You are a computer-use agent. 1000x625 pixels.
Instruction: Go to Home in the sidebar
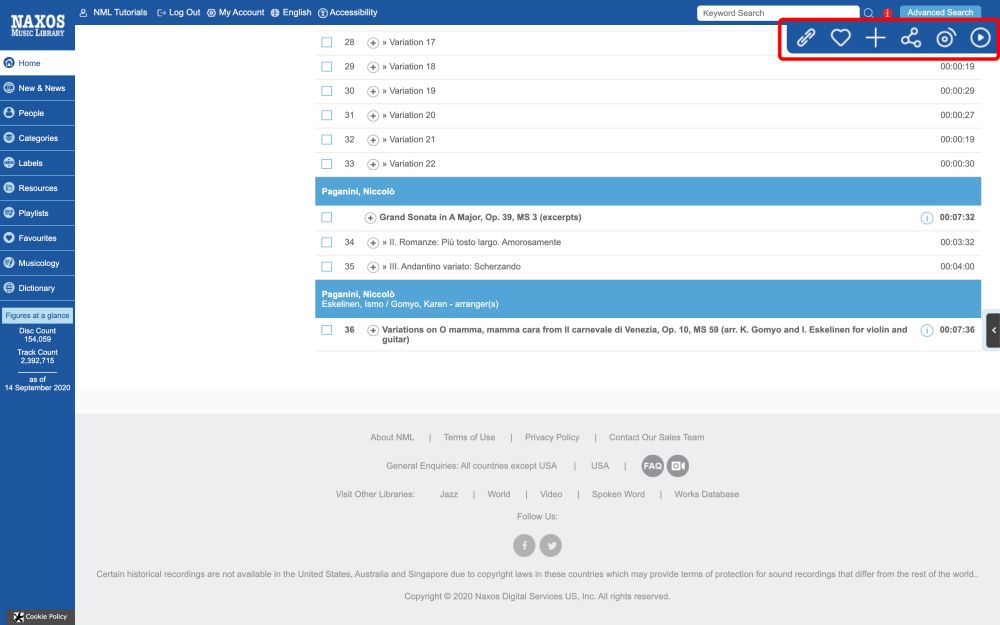click(38, 63)
